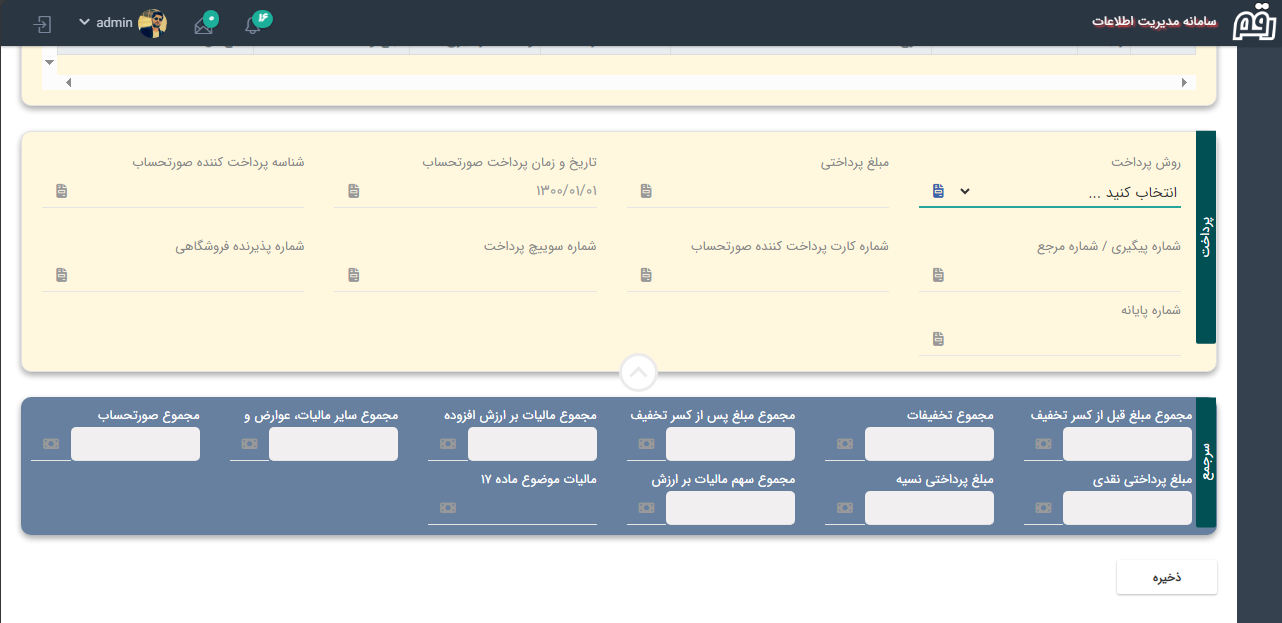Viewport: 1282px width, 623px height.
Task: Click the ذخیره save button
Action: click(1166, 576)
